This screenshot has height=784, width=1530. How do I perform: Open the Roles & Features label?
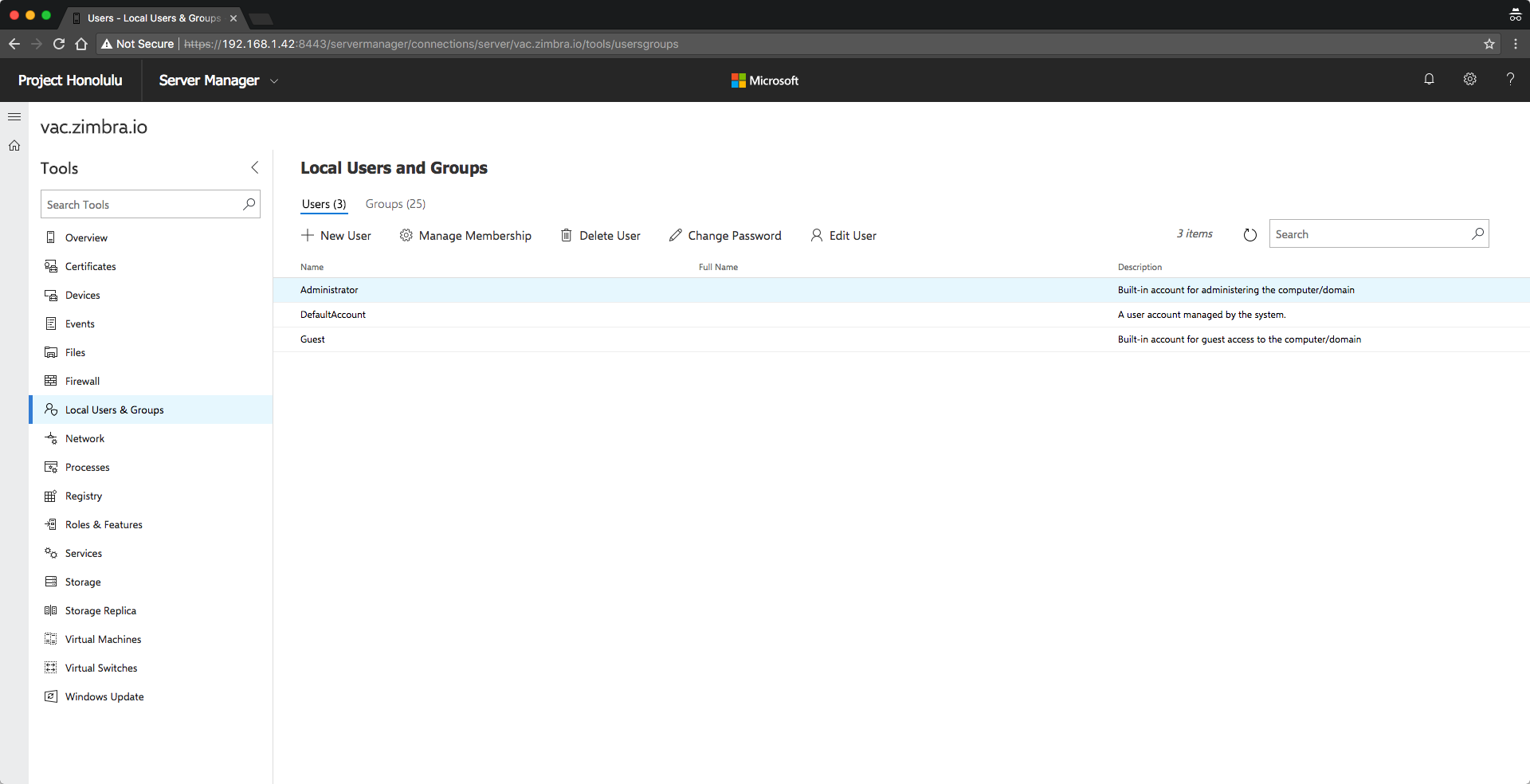[x=104, y=524]
